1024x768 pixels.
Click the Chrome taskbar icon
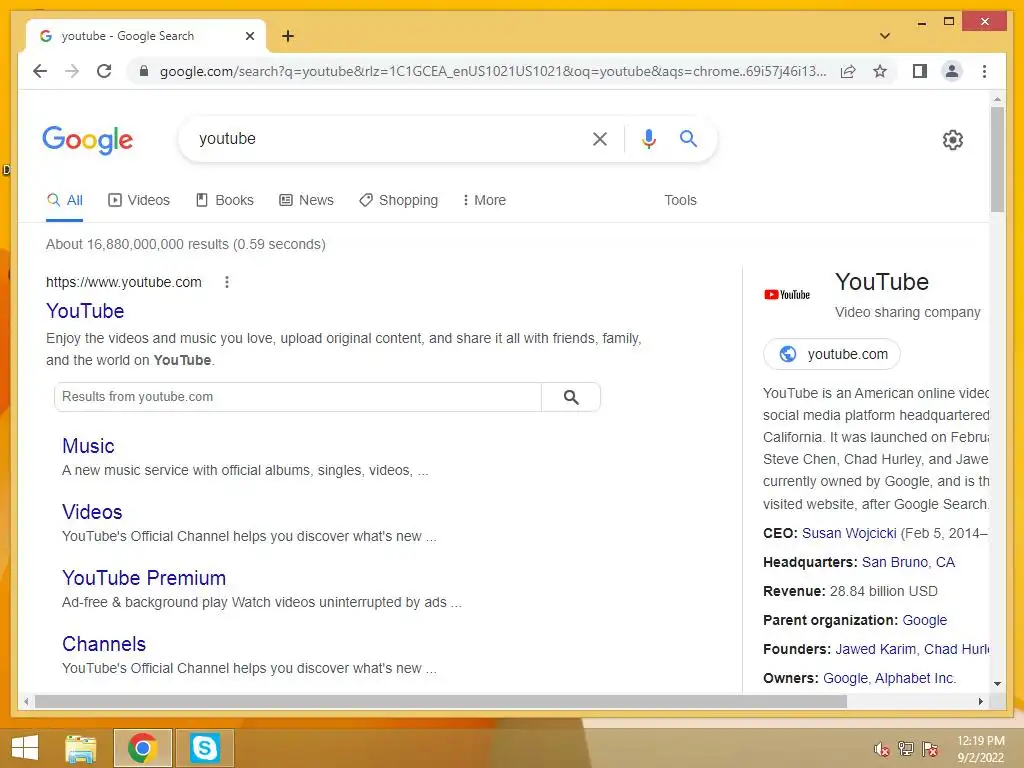tap(143, 748)
